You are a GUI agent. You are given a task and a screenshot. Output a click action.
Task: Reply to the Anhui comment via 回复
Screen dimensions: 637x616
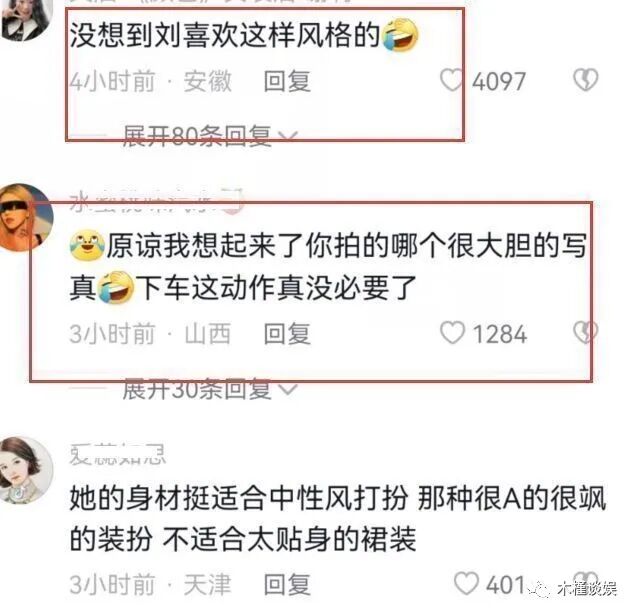pyautogui.click(x=287, y=81)
